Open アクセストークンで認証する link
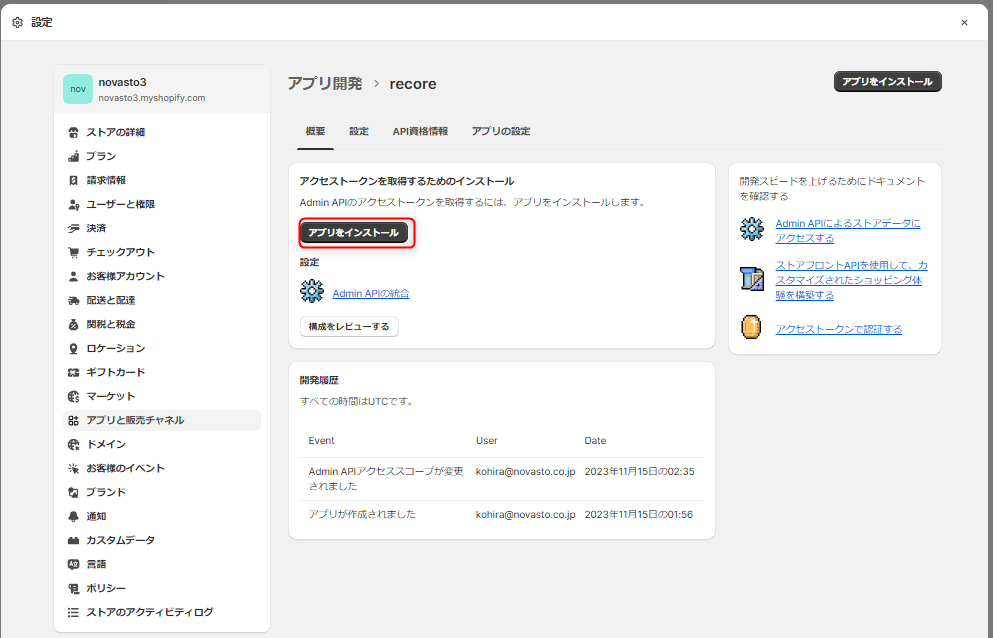The width and height of the screenshot is (993, 638). click(x=838, y=329)
